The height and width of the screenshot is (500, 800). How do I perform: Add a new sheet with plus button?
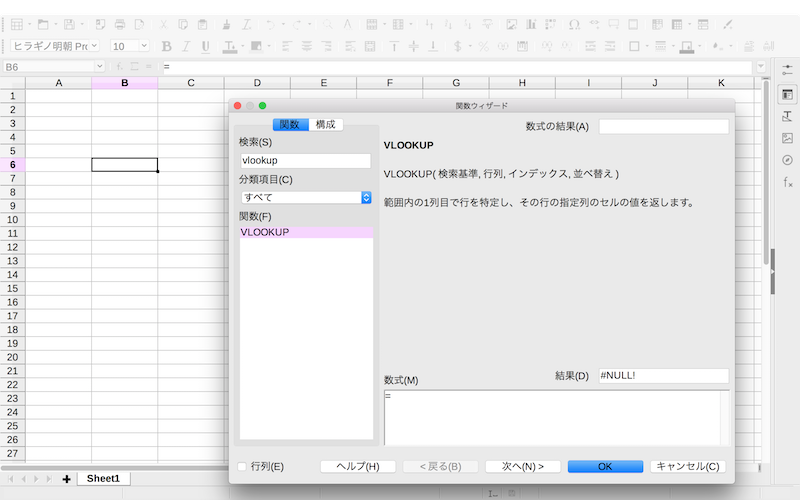pyautogui.click(x=66, y=479)
